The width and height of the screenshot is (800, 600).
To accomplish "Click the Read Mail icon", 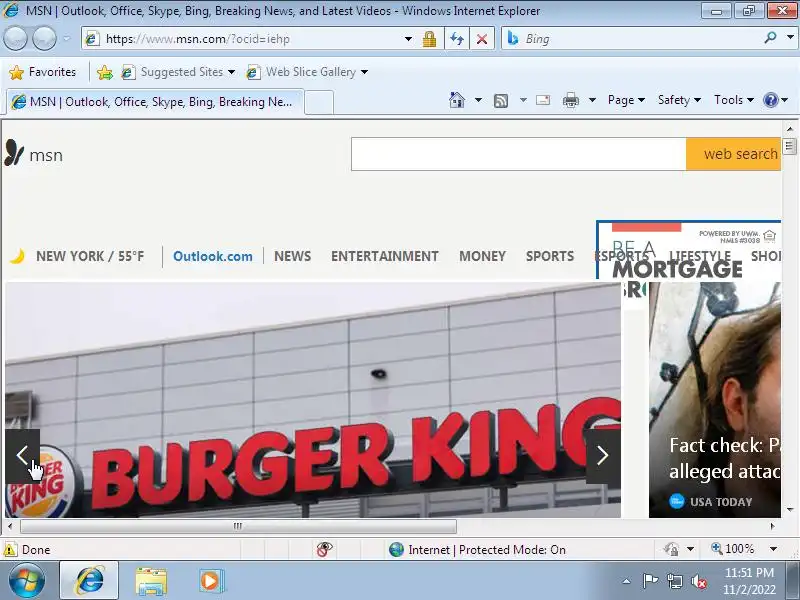I will 543,100.
